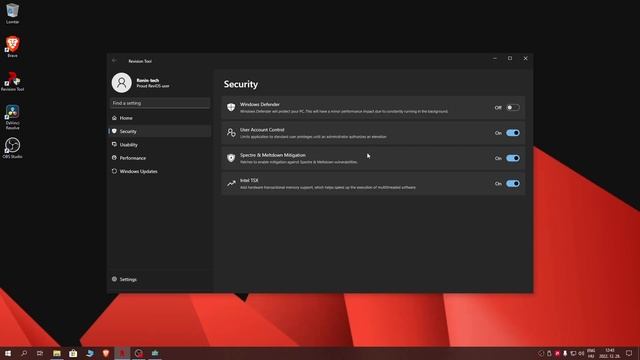The height and width of the screenshot is (360, 640).
Task: Select the Brave desktop shortcut
Action: coord(12,47)
